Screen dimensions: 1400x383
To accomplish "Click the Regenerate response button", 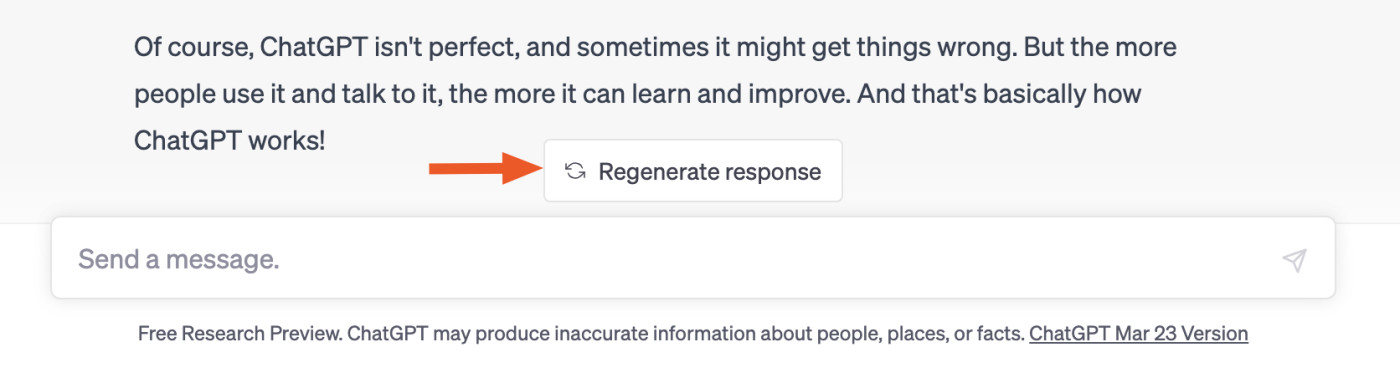I will (x=693, y=171).
